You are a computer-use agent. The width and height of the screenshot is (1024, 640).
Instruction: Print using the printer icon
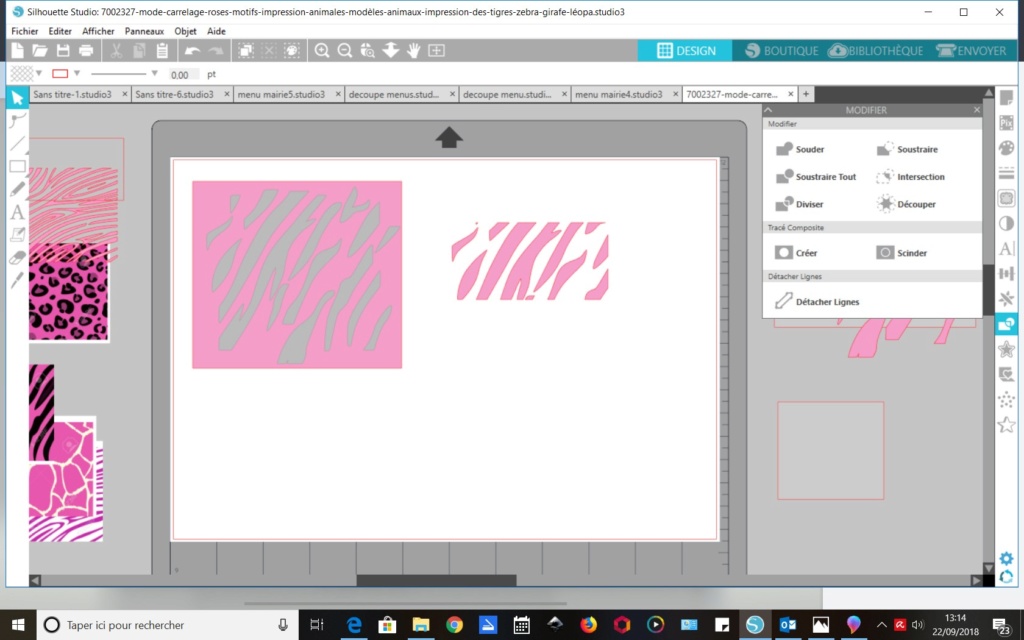click(86, 50)
